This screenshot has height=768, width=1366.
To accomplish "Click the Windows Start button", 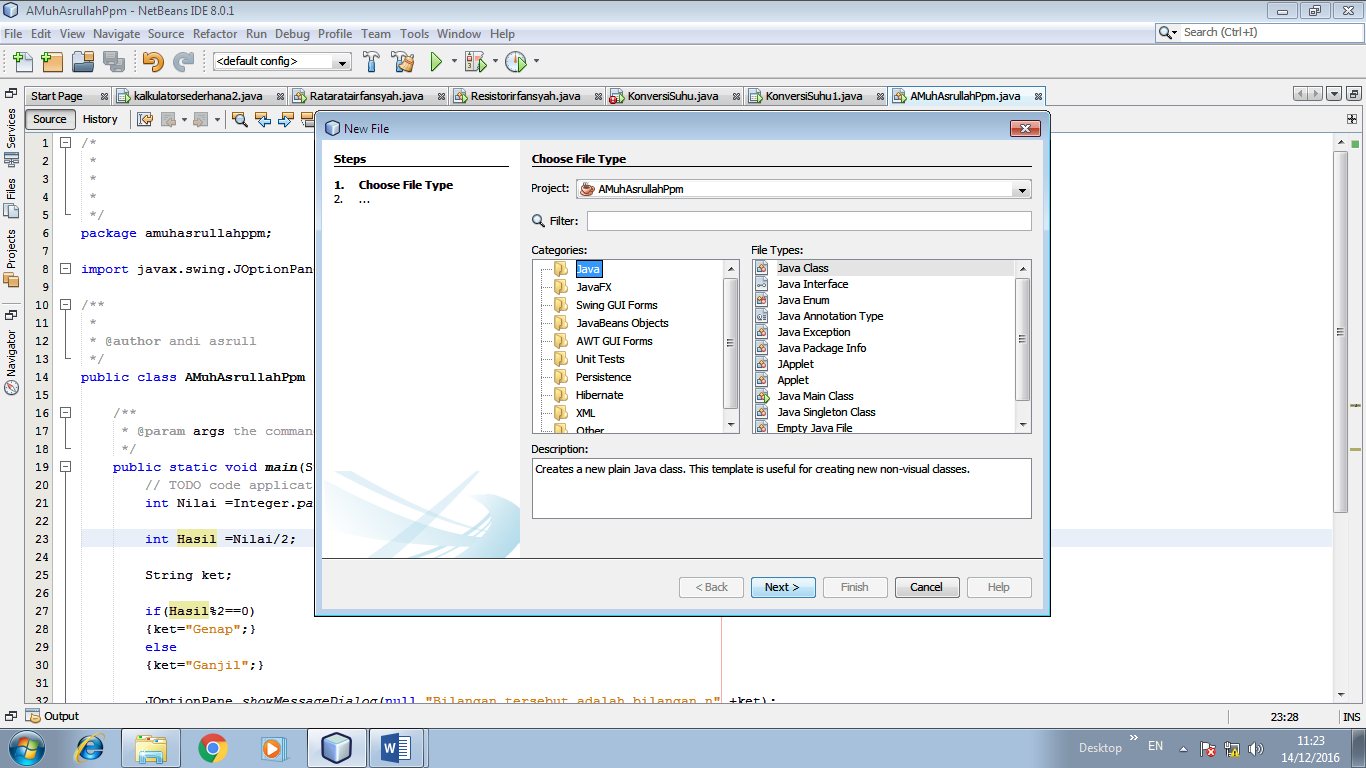I will pos(27,747).
